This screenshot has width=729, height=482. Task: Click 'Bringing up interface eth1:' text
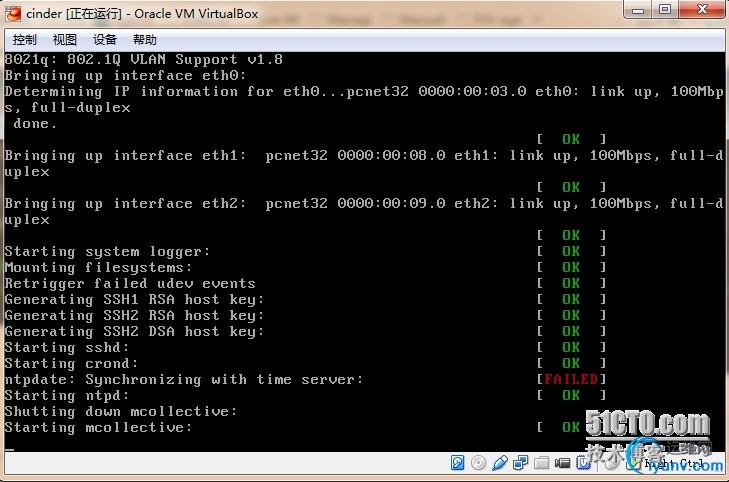(x=125, y=155)
